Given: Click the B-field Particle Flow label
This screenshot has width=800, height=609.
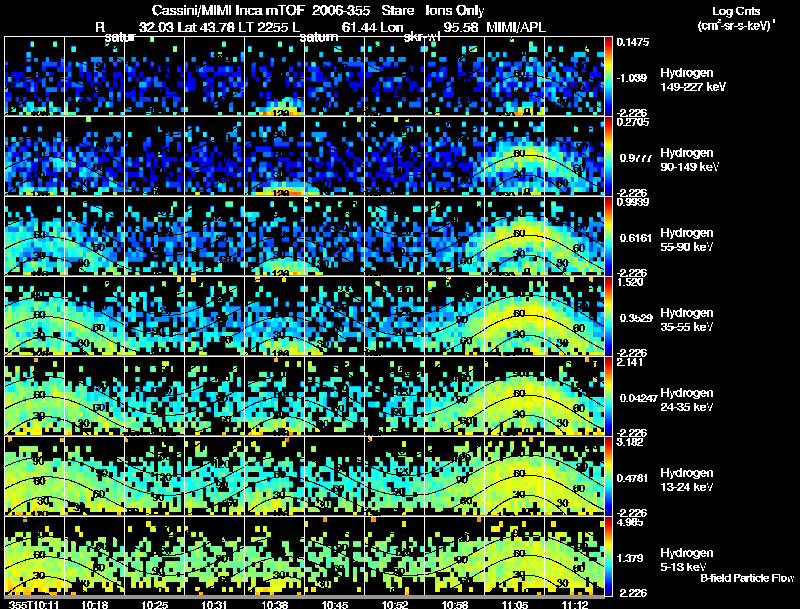Looking at the screenshot, I should point(747,578).
